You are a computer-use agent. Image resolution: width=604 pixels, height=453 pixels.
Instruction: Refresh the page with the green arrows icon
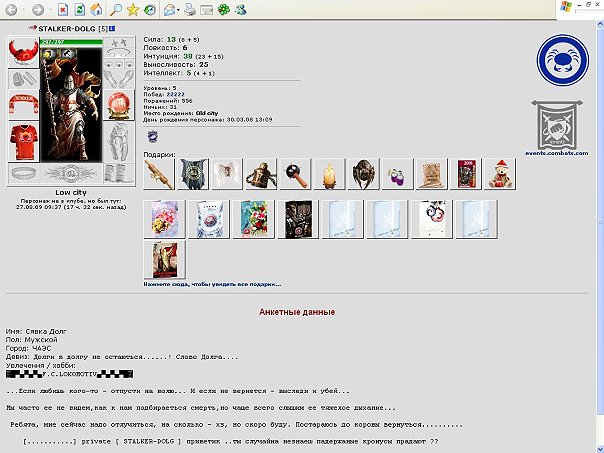80,10
